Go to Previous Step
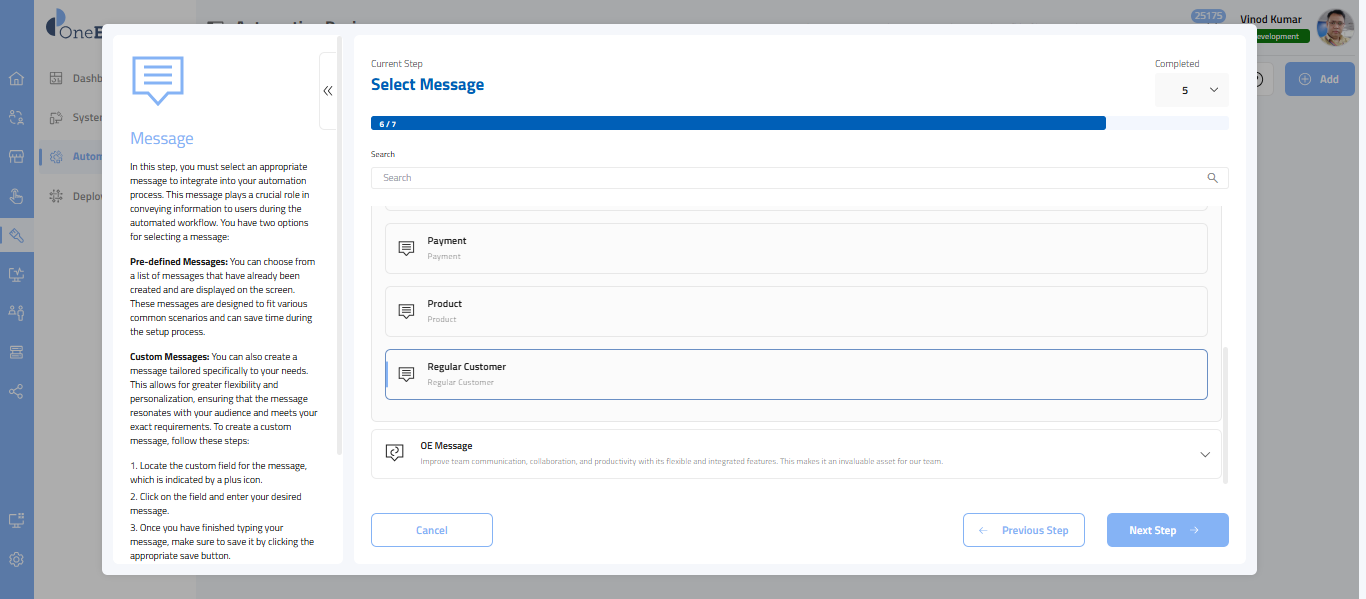 coord(1024,530)
